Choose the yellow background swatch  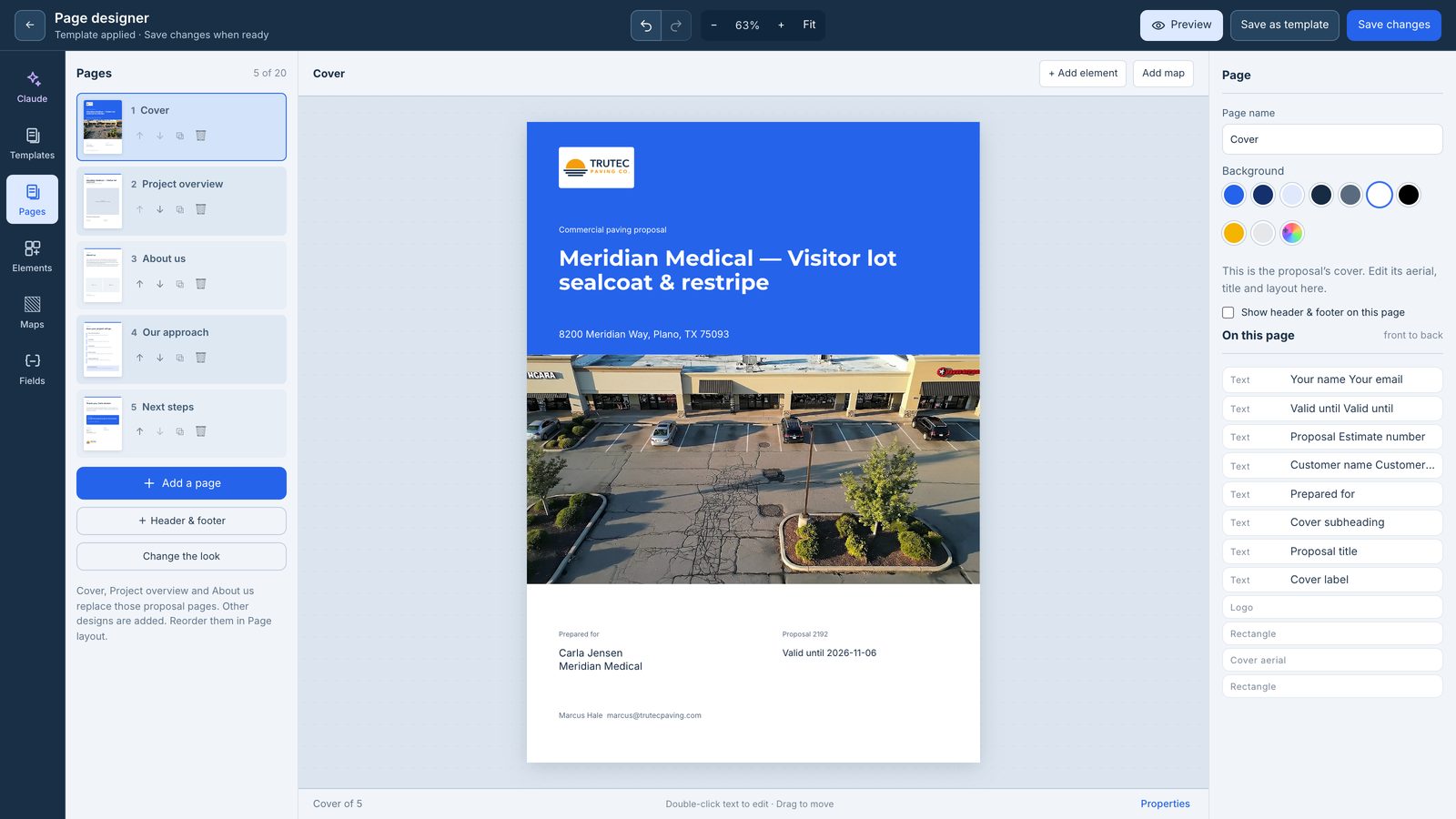pyautogui.click(x=1234, y=233)
